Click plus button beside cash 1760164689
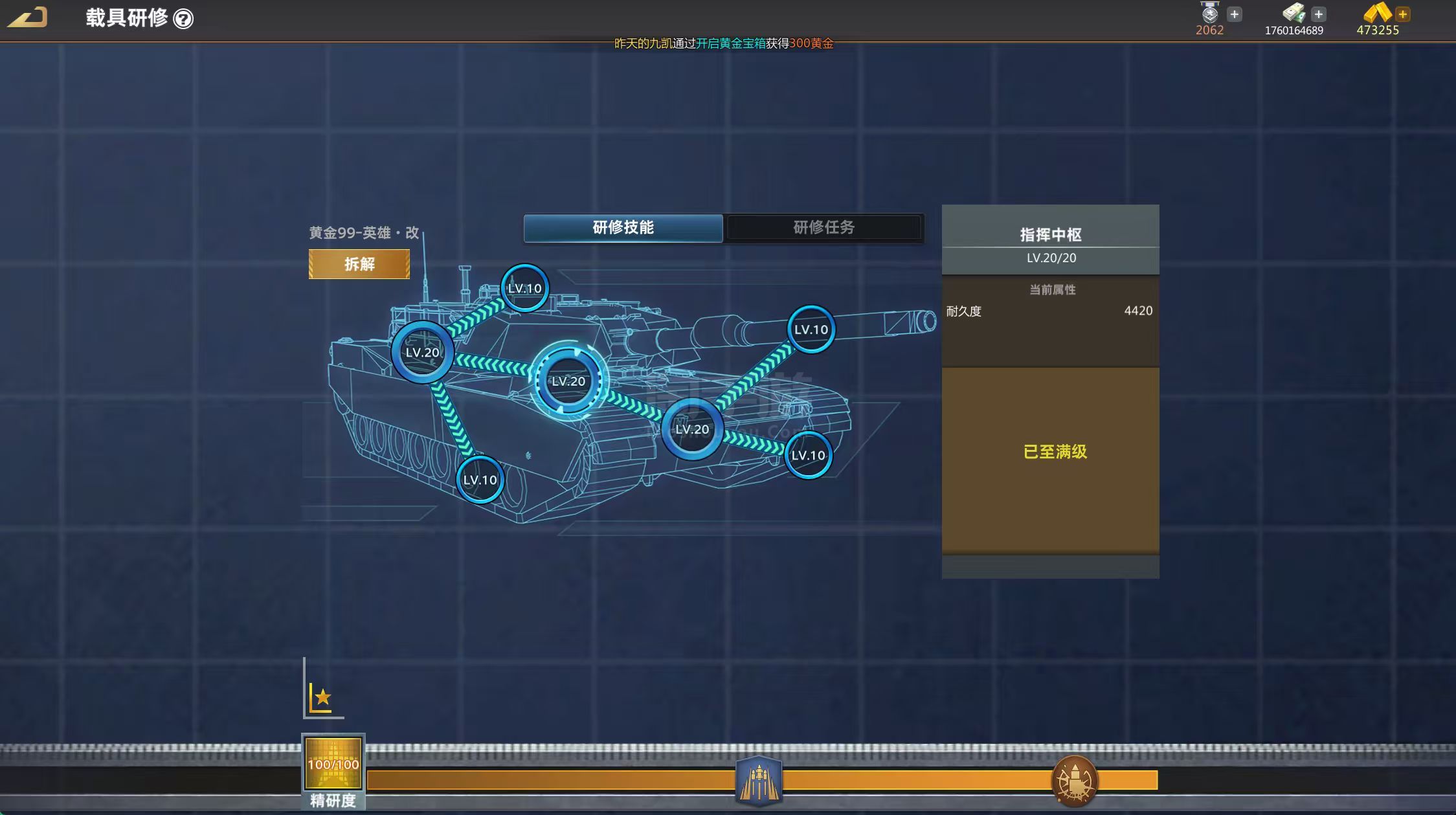 [x=1319, y=14]
